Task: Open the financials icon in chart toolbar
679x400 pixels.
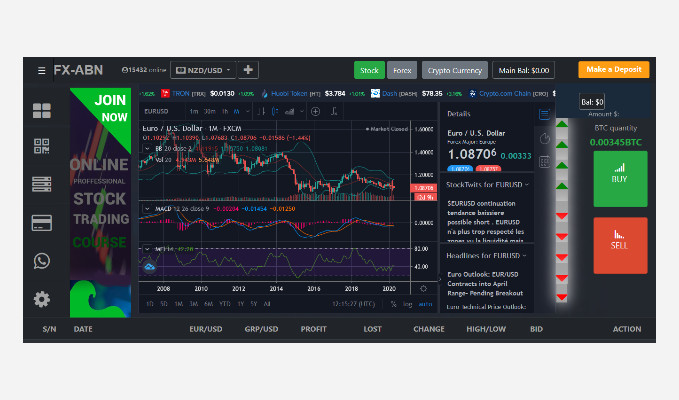Action: tap(334, 112)
